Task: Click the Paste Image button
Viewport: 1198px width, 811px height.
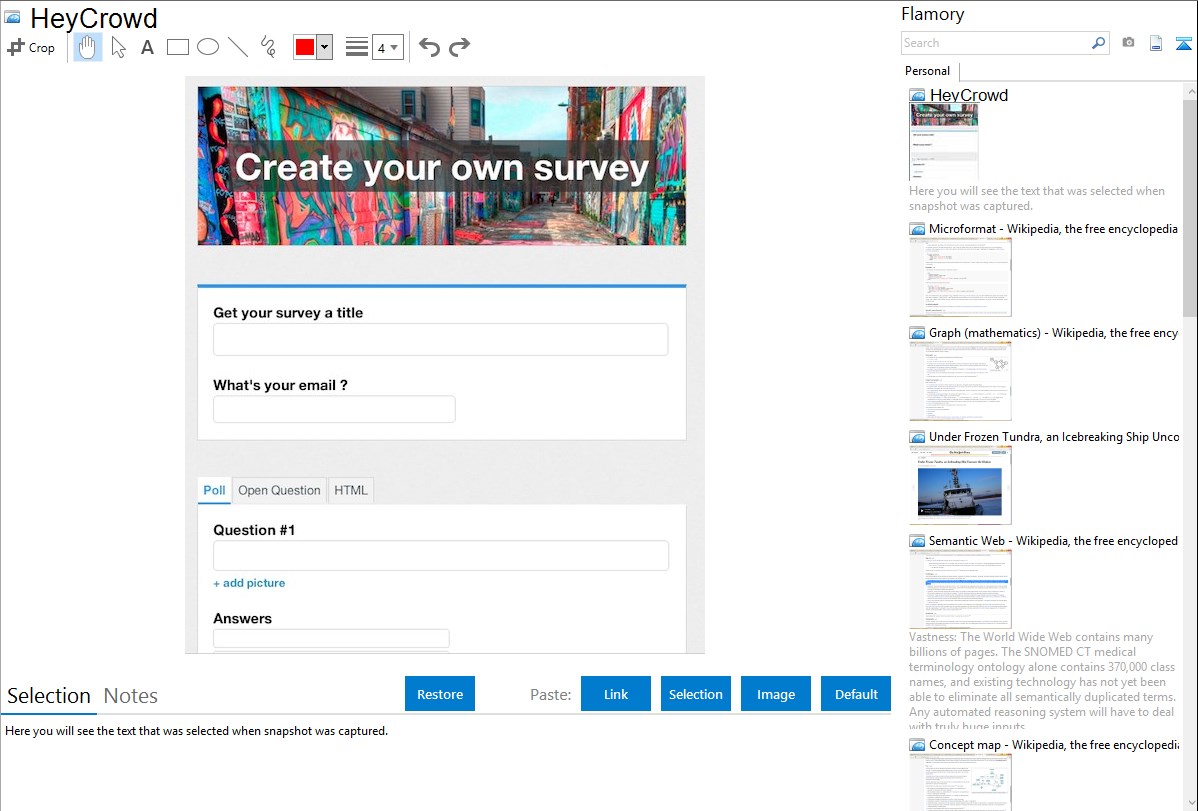Action: [776, 694]
